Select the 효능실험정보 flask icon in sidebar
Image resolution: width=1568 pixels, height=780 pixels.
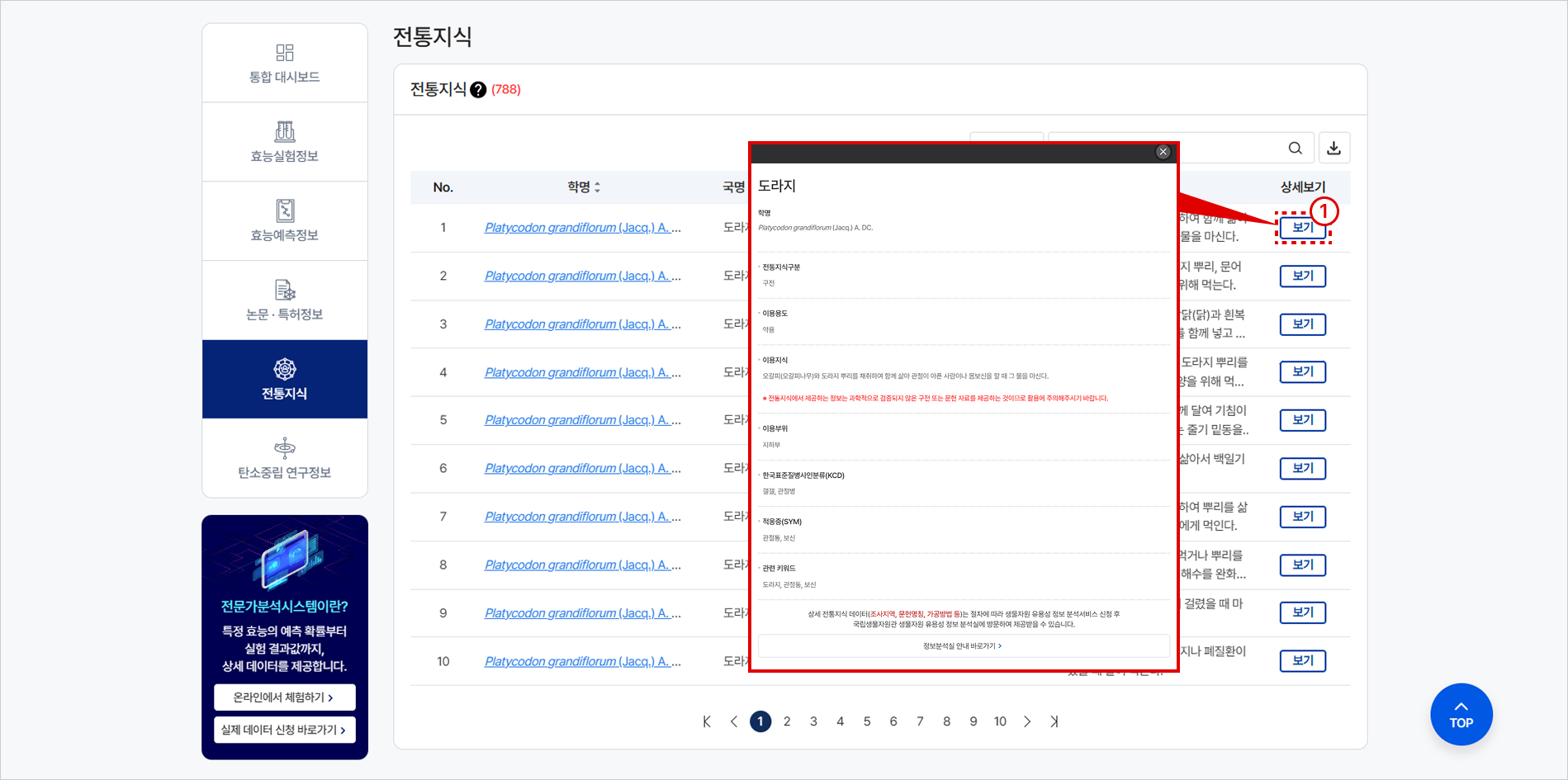[284, 130]
